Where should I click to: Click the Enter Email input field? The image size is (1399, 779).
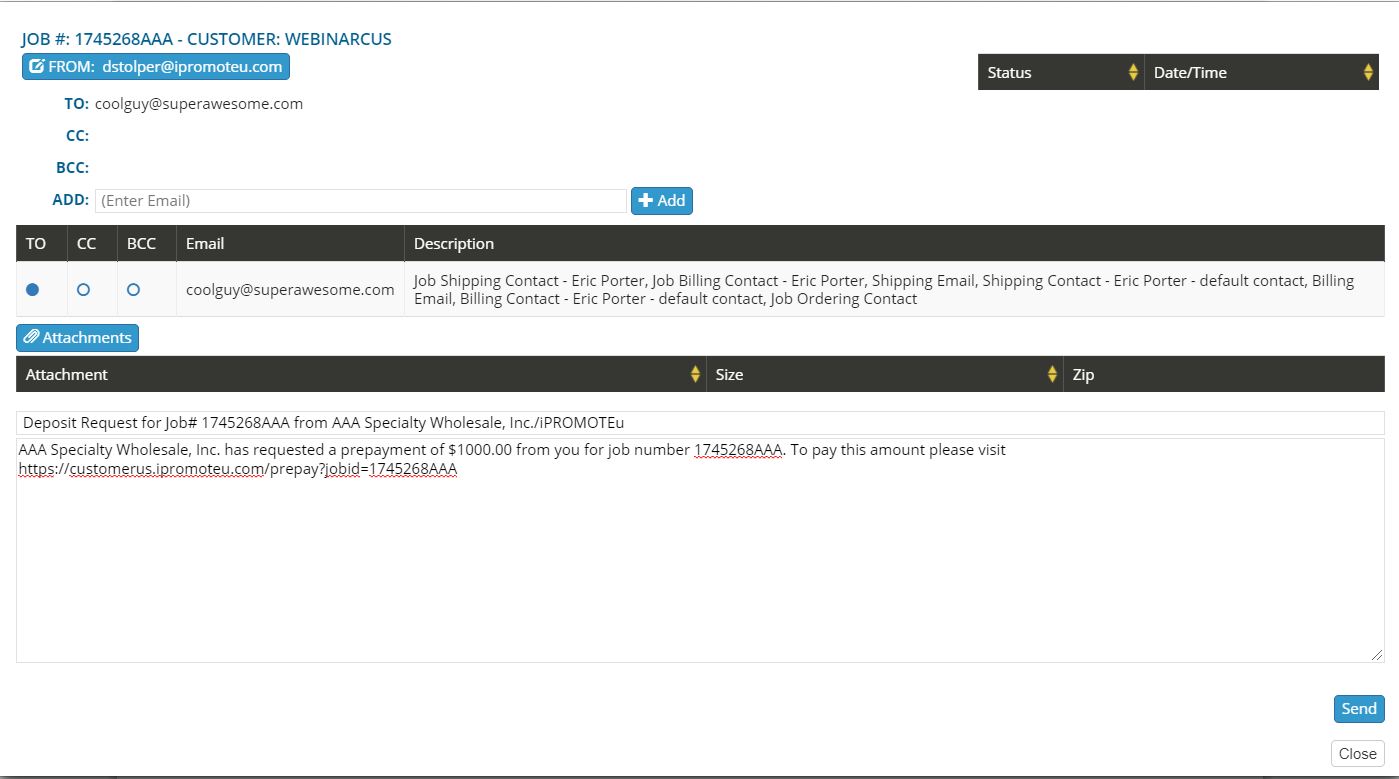(360, 201)
